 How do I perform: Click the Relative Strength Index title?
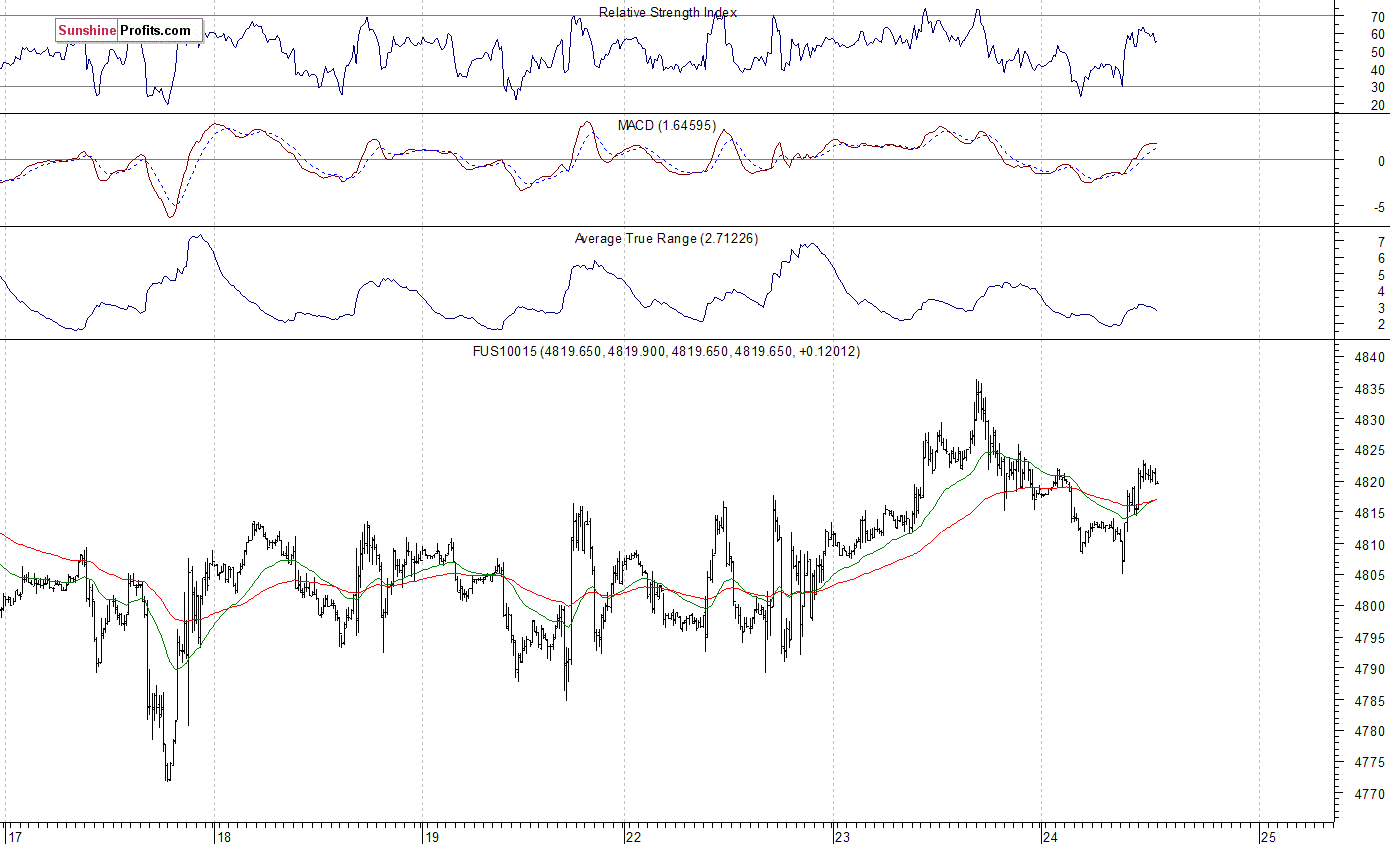pyautogui.click(x=668, y=12)
